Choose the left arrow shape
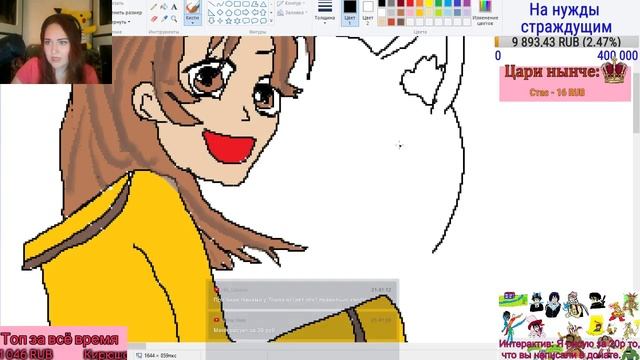 255,13
